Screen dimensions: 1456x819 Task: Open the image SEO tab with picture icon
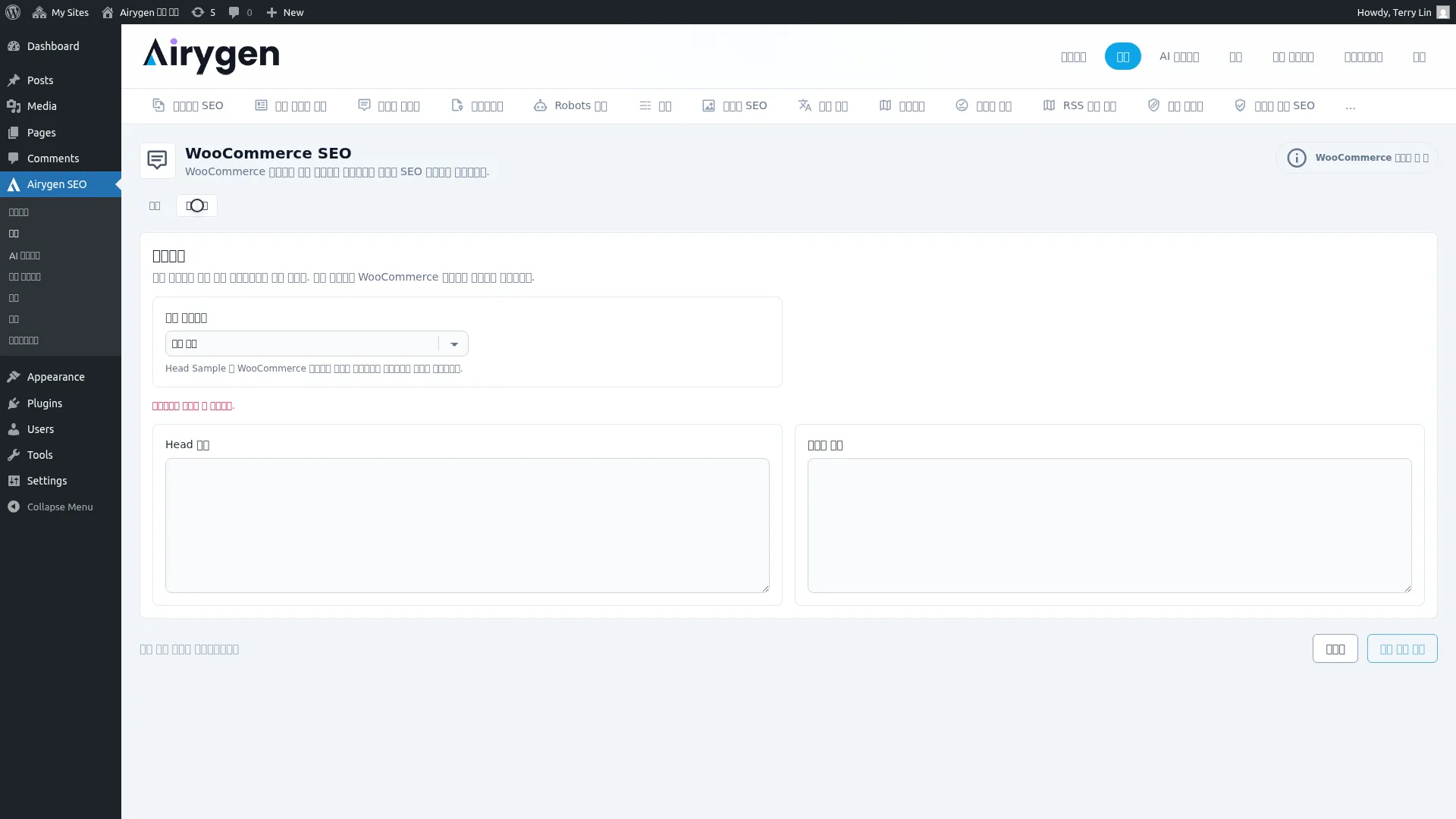point(735,105)
